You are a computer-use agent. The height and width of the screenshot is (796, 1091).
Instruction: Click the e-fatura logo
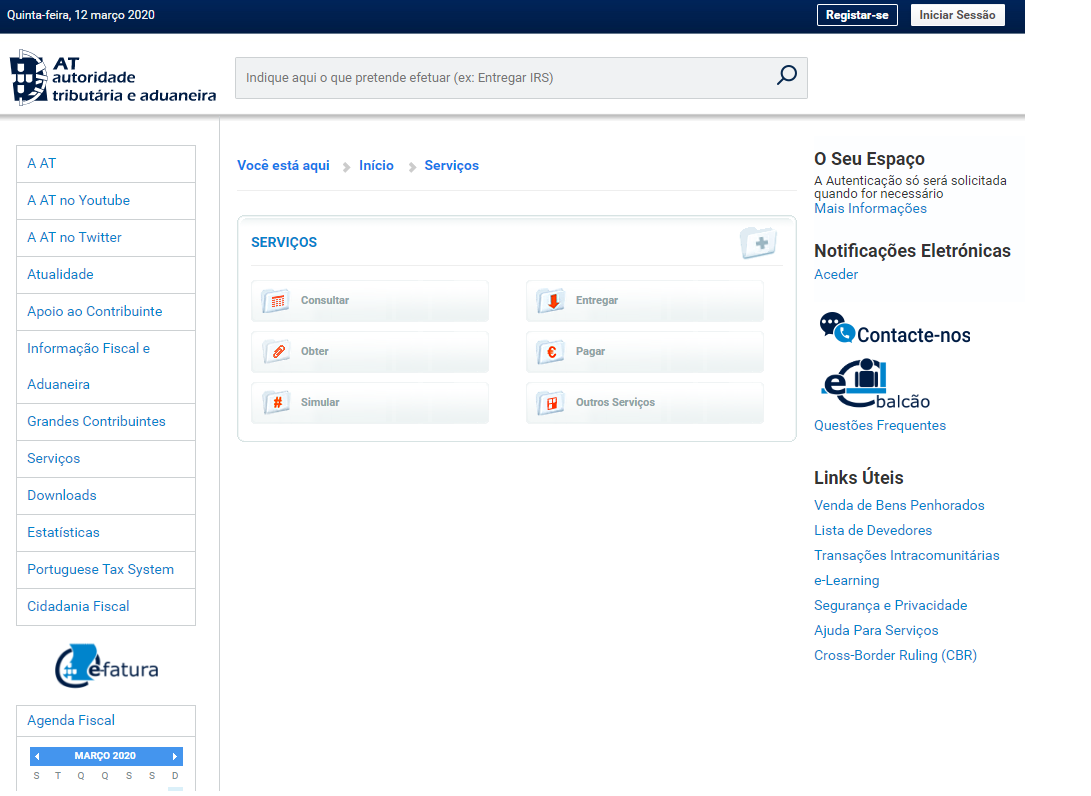pyautogui.click(x=106, y=667)
